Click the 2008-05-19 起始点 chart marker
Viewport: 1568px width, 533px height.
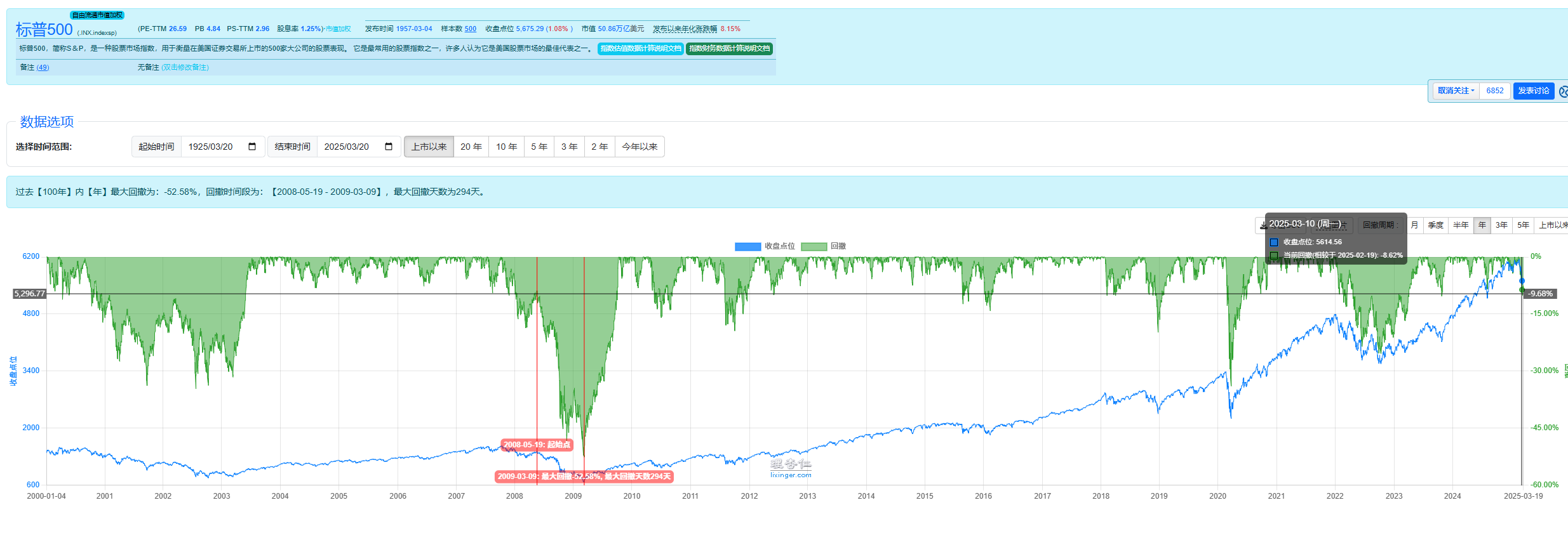click(x=537, y=445)
